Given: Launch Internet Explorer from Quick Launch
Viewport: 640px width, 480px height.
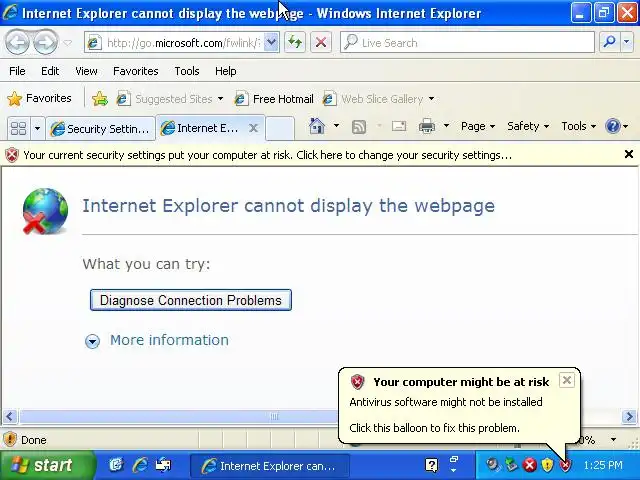Looking at the screenshot, I should click(x=140, y=465).
